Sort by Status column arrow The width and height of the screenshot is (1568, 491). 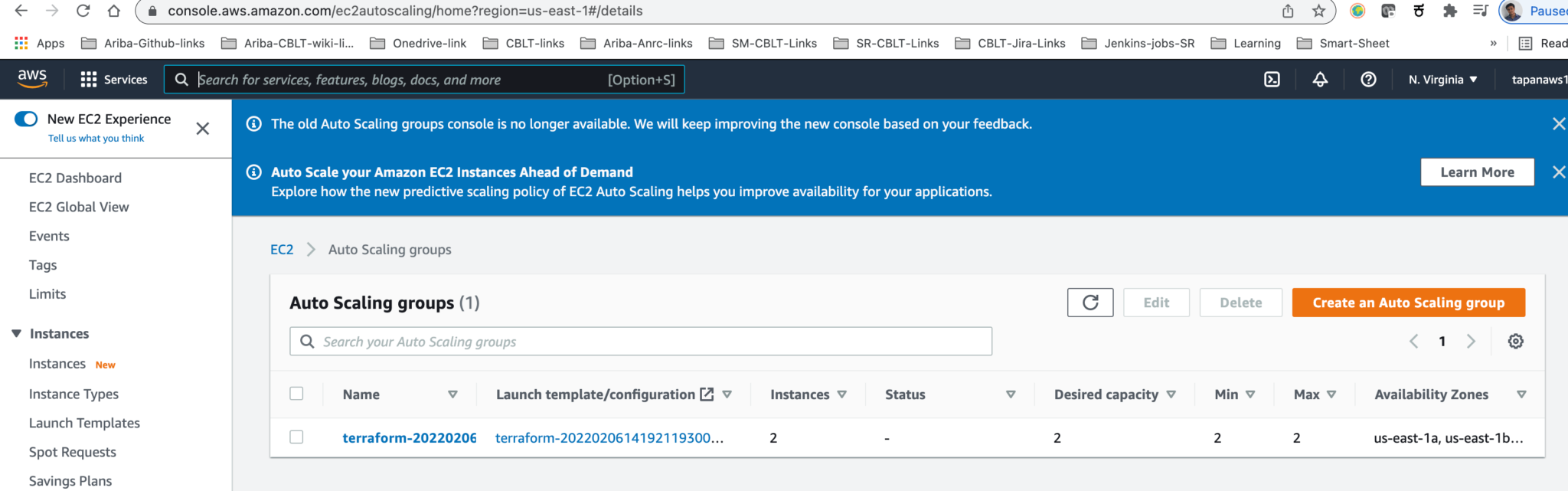click(x=1011, y=394)
